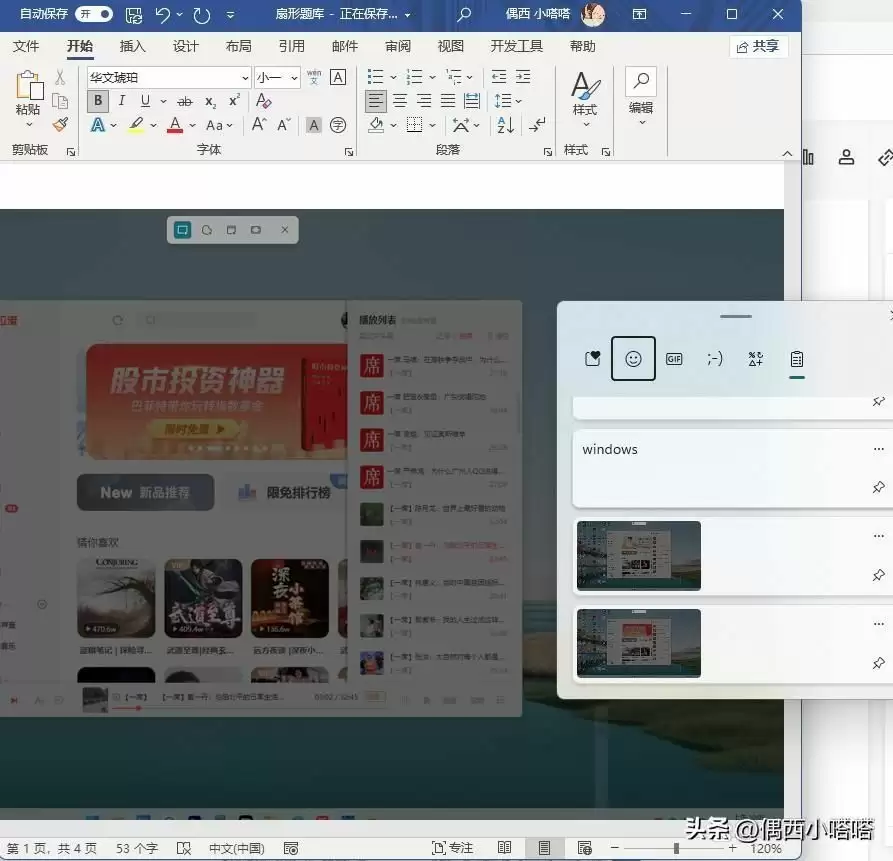The height and width of the screenshot is (861, 893).
Task: Click the clear formatting icon in the Font group
Action: tap(264, 101)
